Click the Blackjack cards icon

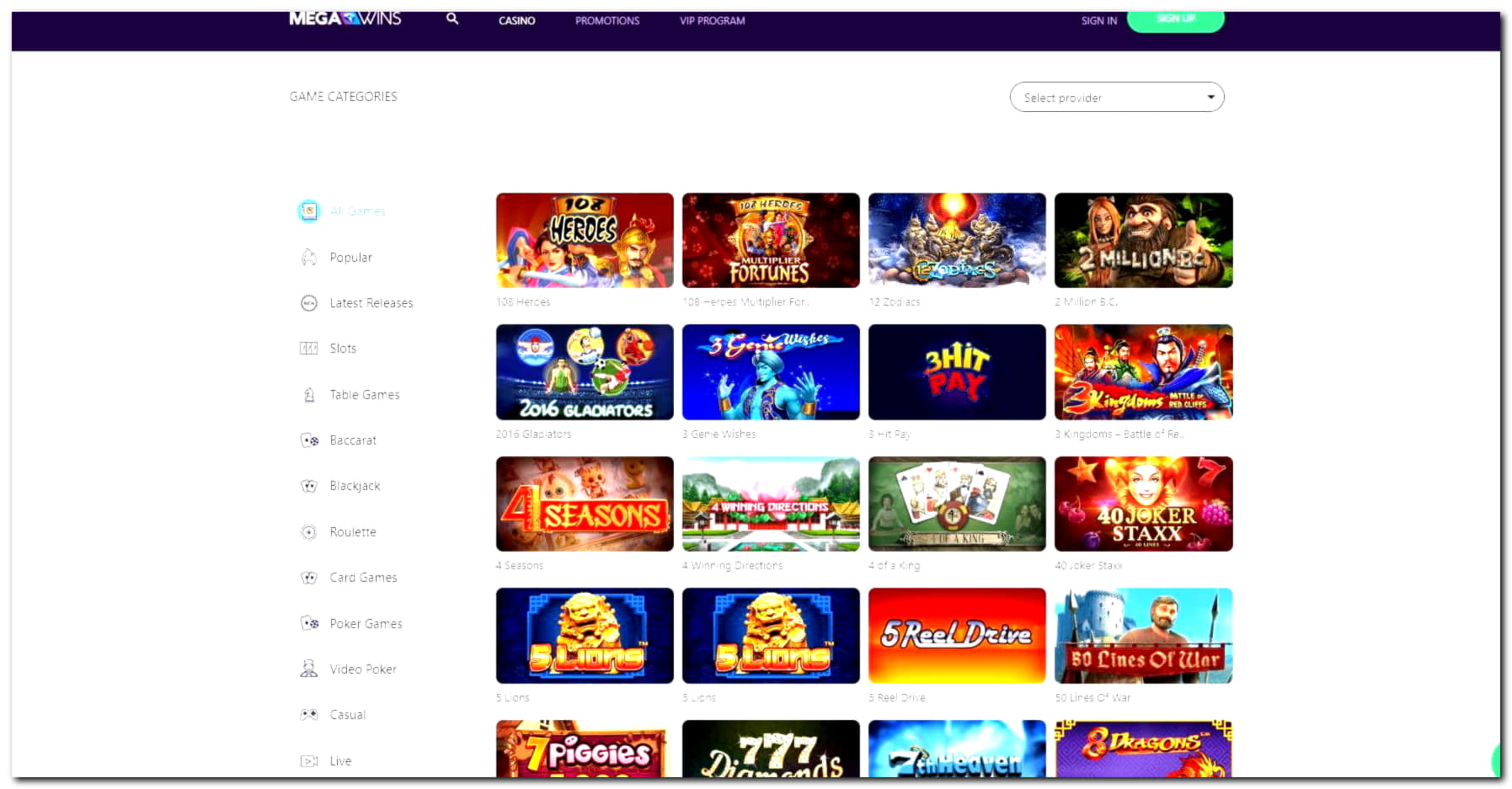click(309, 486)
